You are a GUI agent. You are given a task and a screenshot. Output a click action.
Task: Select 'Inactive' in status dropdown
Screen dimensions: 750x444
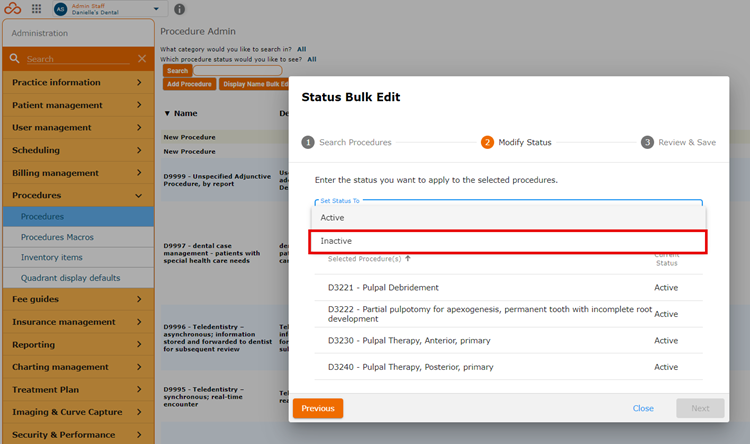(508, 241)
